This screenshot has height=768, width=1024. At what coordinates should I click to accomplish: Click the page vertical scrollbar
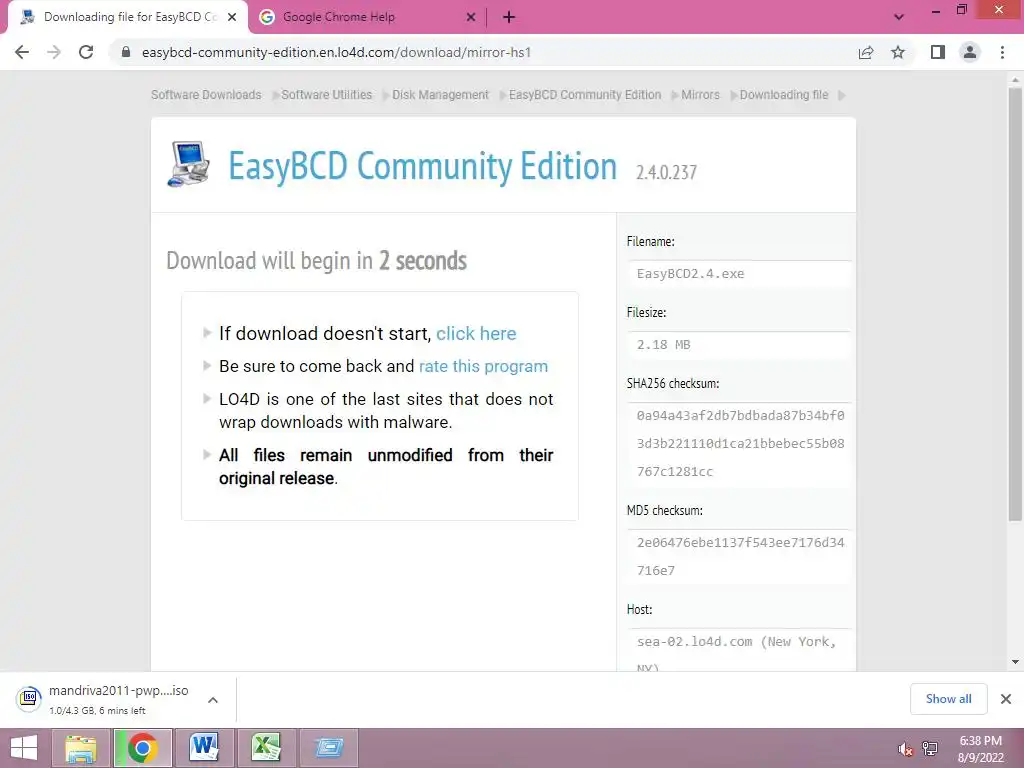coord(1015,304)
